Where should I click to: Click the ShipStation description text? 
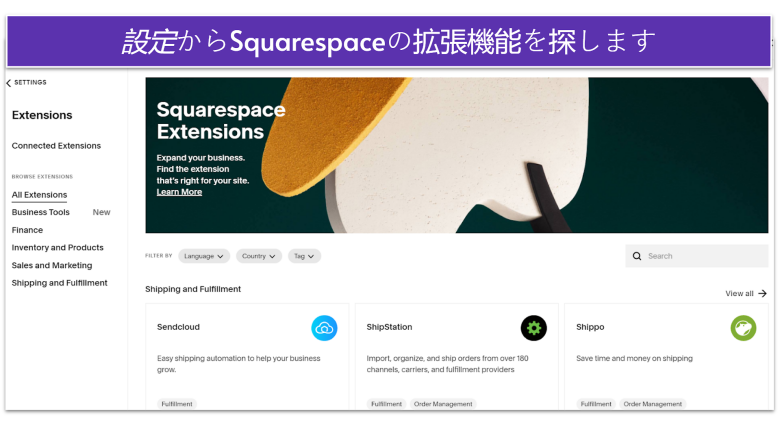[x=447, y=364]
